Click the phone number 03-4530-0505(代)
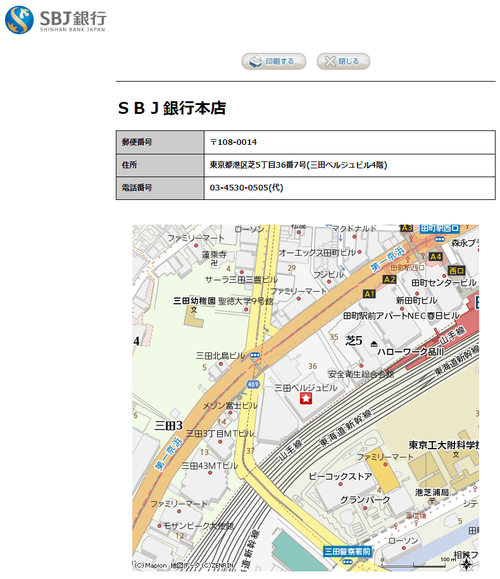The image size is (500, 579). coord(246,188)
